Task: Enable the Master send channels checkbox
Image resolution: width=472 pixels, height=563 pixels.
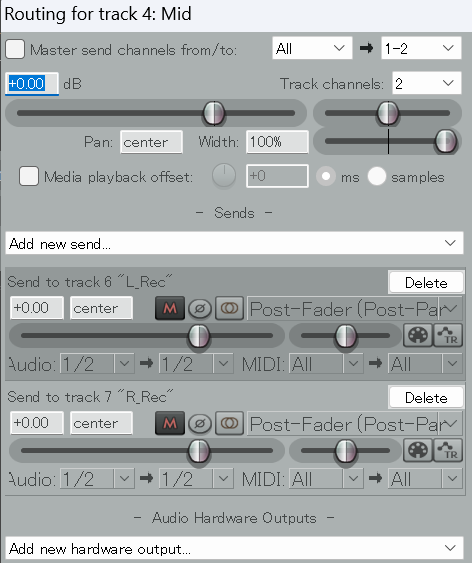Action: [x=15, y=49]
